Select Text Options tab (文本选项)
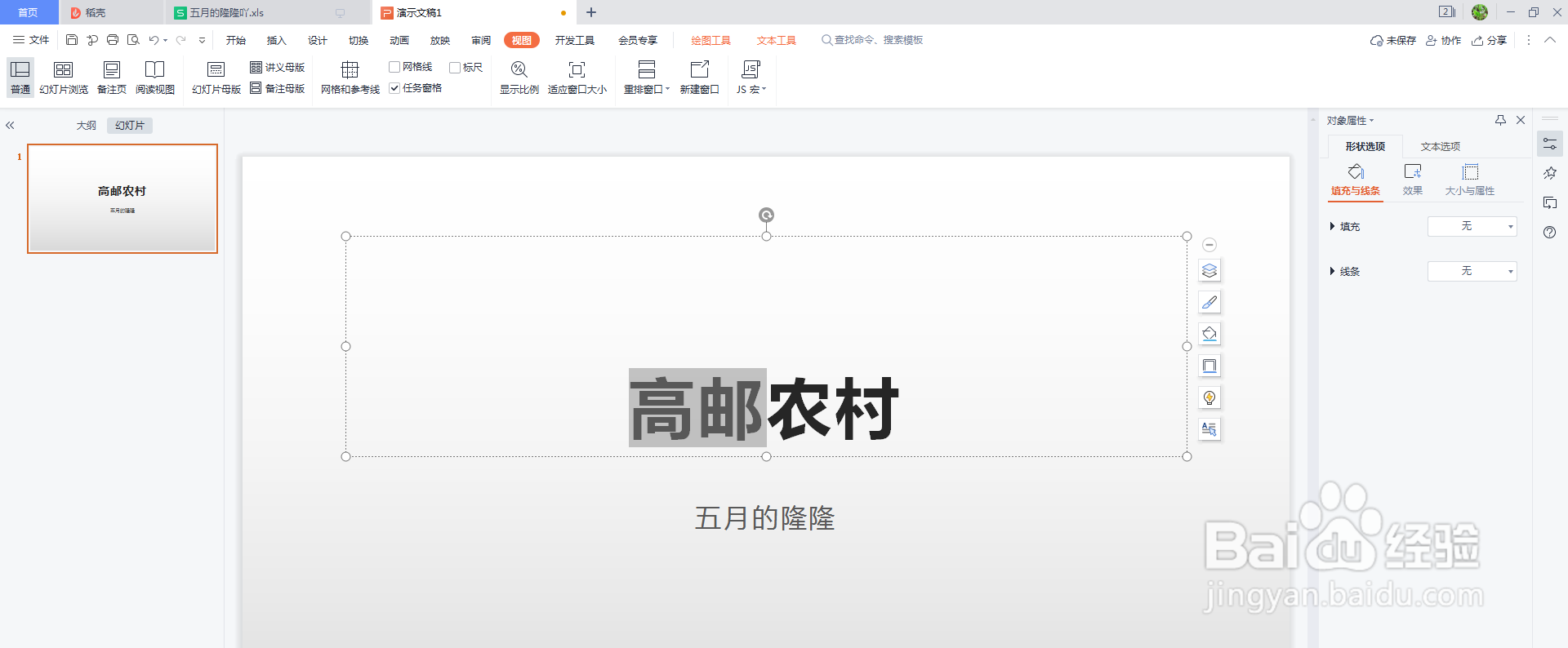This screenshot has width=1568, height=648. [x=1441, y=147]
